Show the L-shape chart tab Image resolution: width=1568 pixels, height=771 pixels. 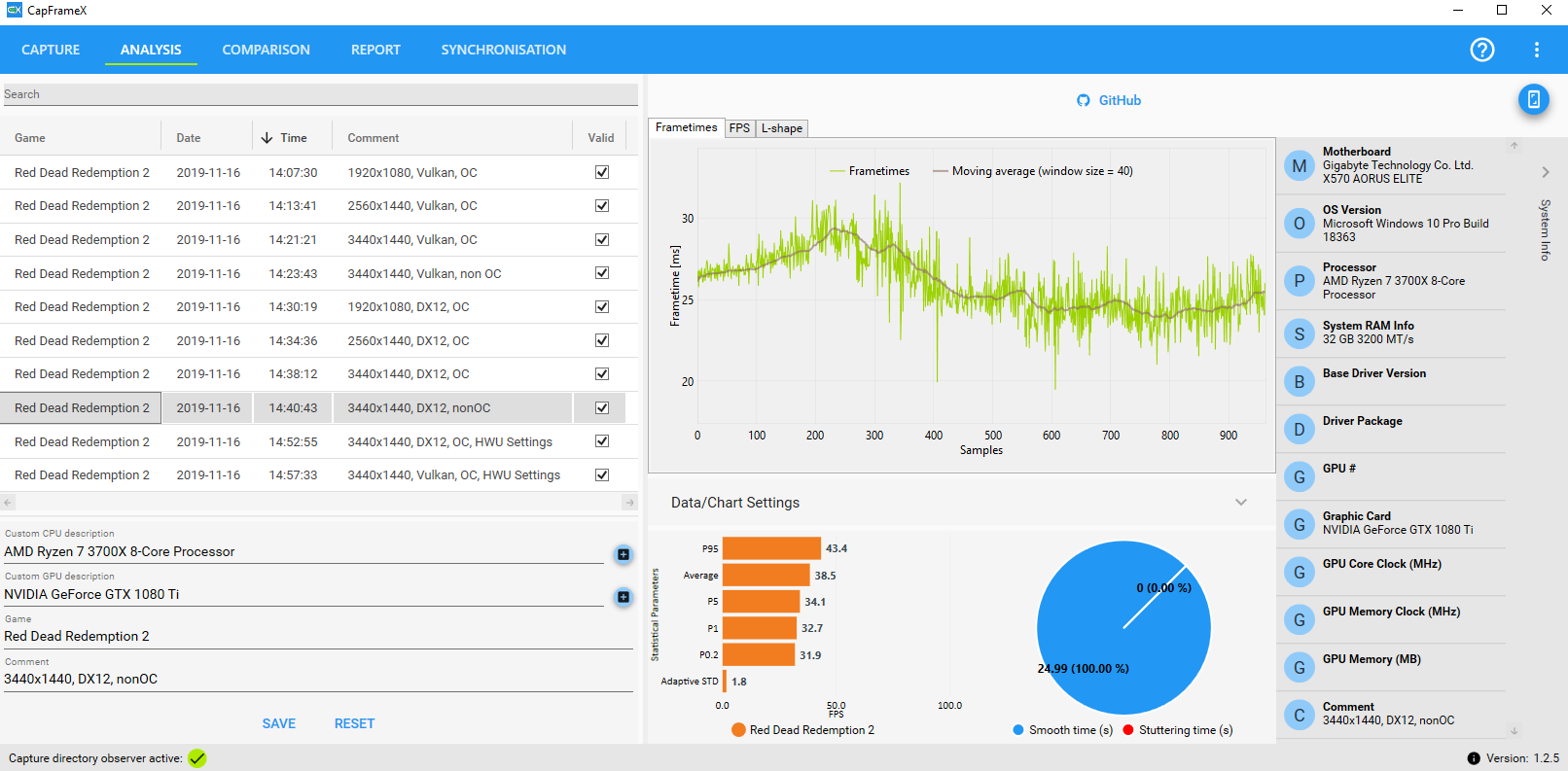pos(782,128)
